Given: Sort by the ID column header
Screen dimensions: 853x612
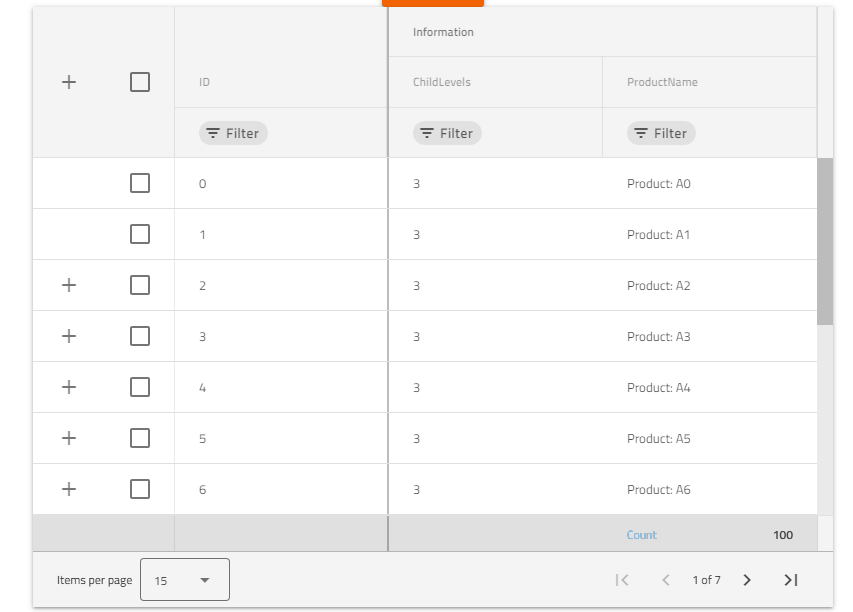Looking at the screenshot, I should pyautogui.click(x=202, y=82).
